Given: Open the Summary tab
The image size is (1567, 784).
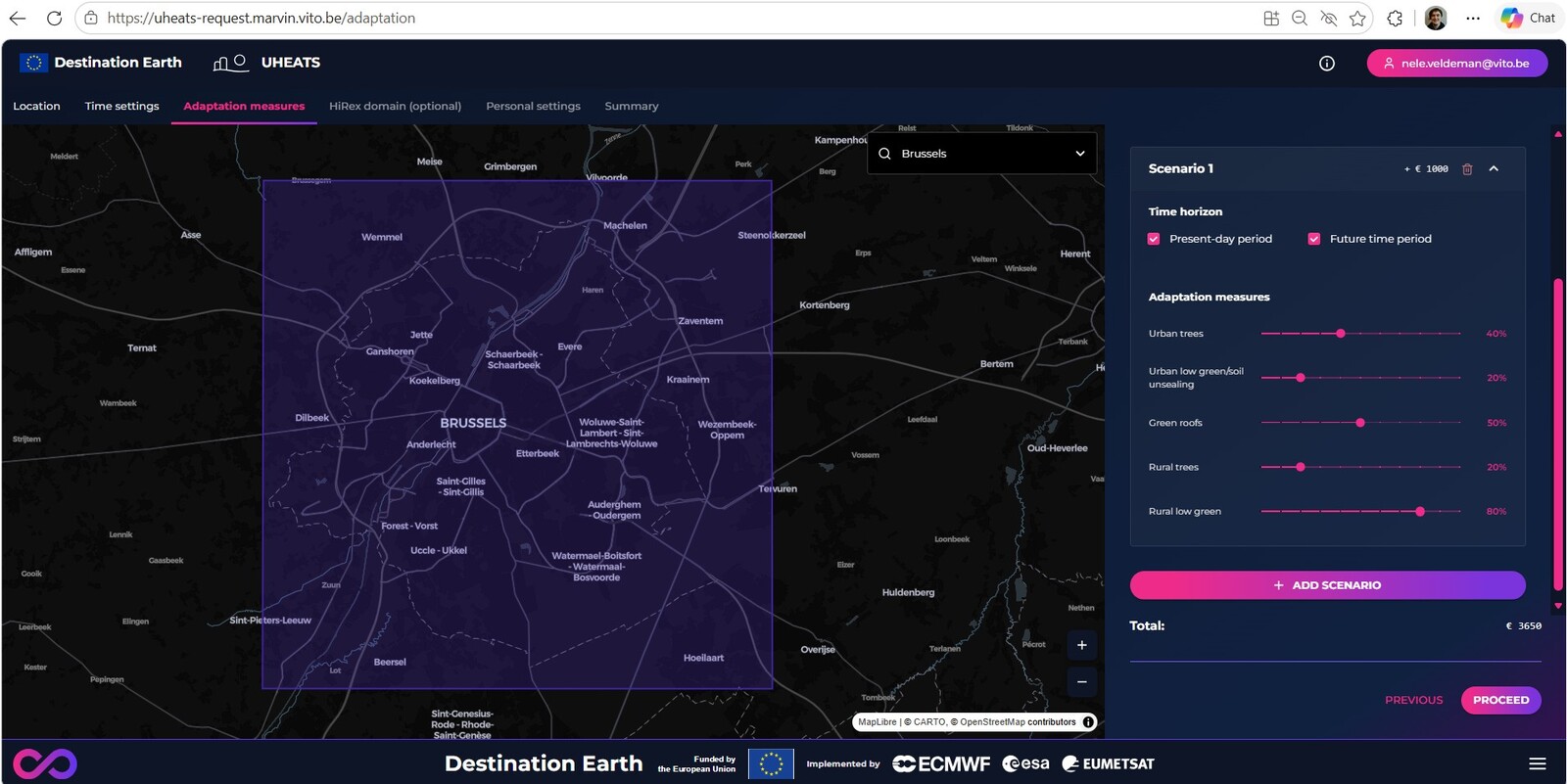Looking at the screenshot, I should tap(632, 106).
